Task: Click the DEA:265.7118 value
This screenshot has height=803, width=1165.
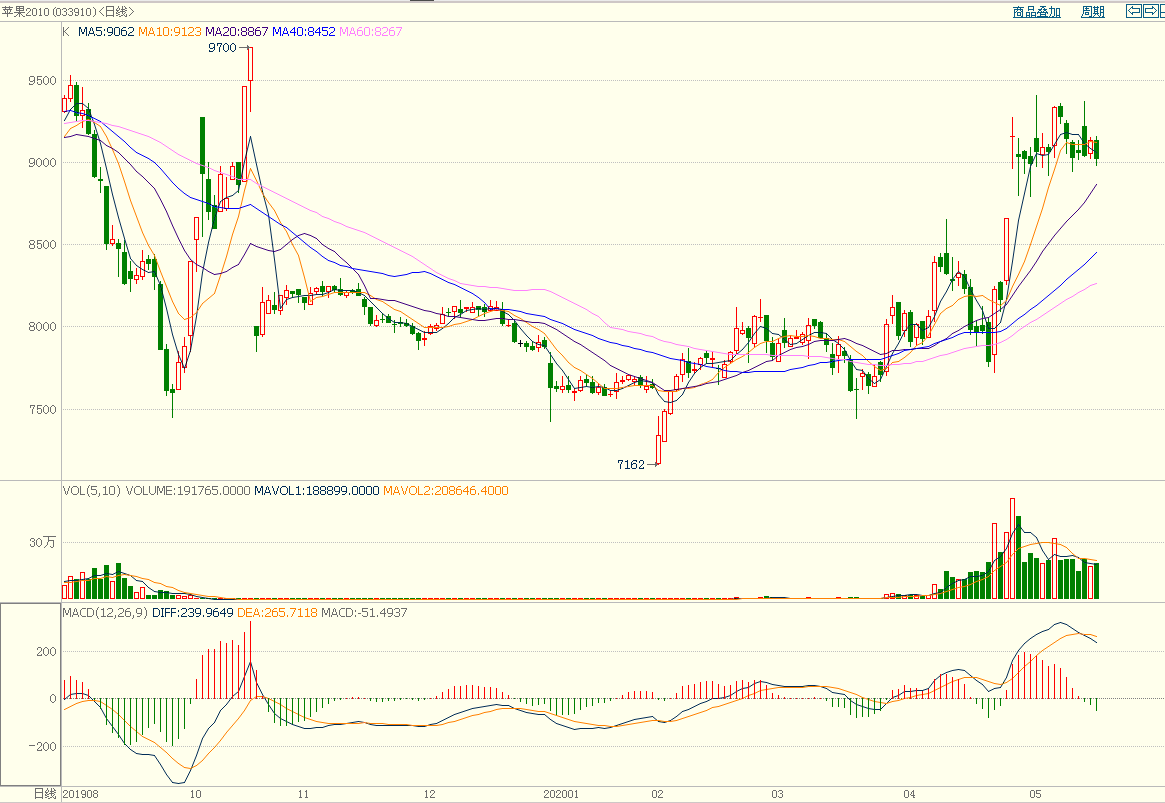Action: [x=277, y=612]
